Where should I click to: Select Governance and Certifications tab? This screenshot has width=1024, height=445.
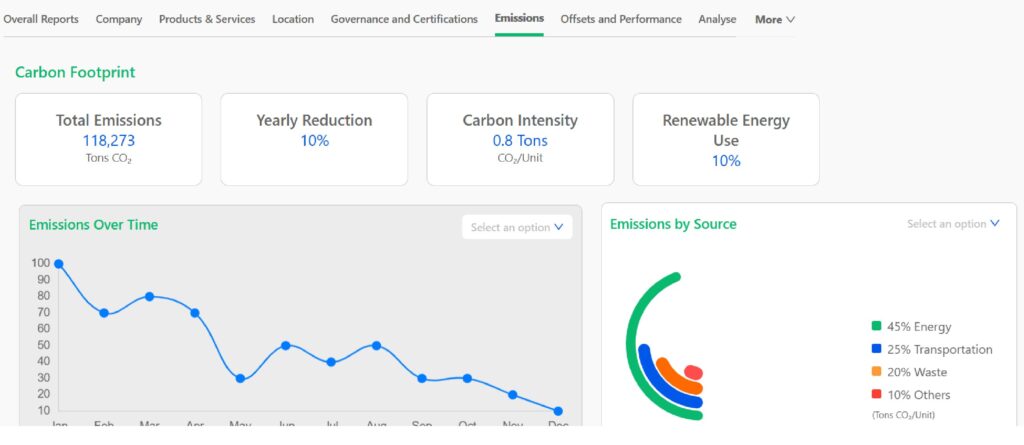coord(404,19)
